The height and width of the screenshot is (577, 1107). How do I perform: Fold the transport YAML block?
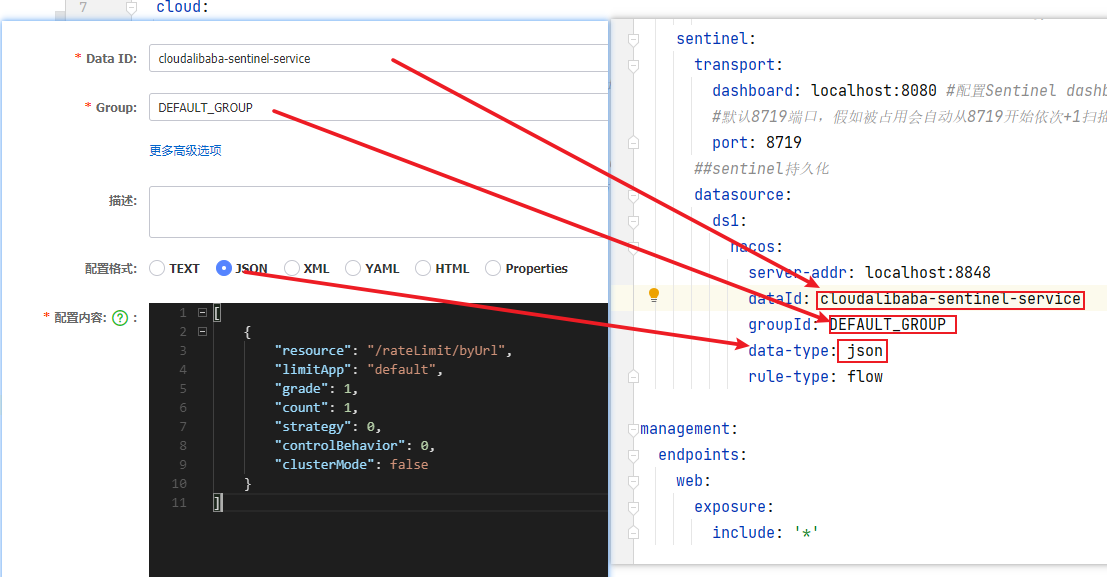point(633,66)
